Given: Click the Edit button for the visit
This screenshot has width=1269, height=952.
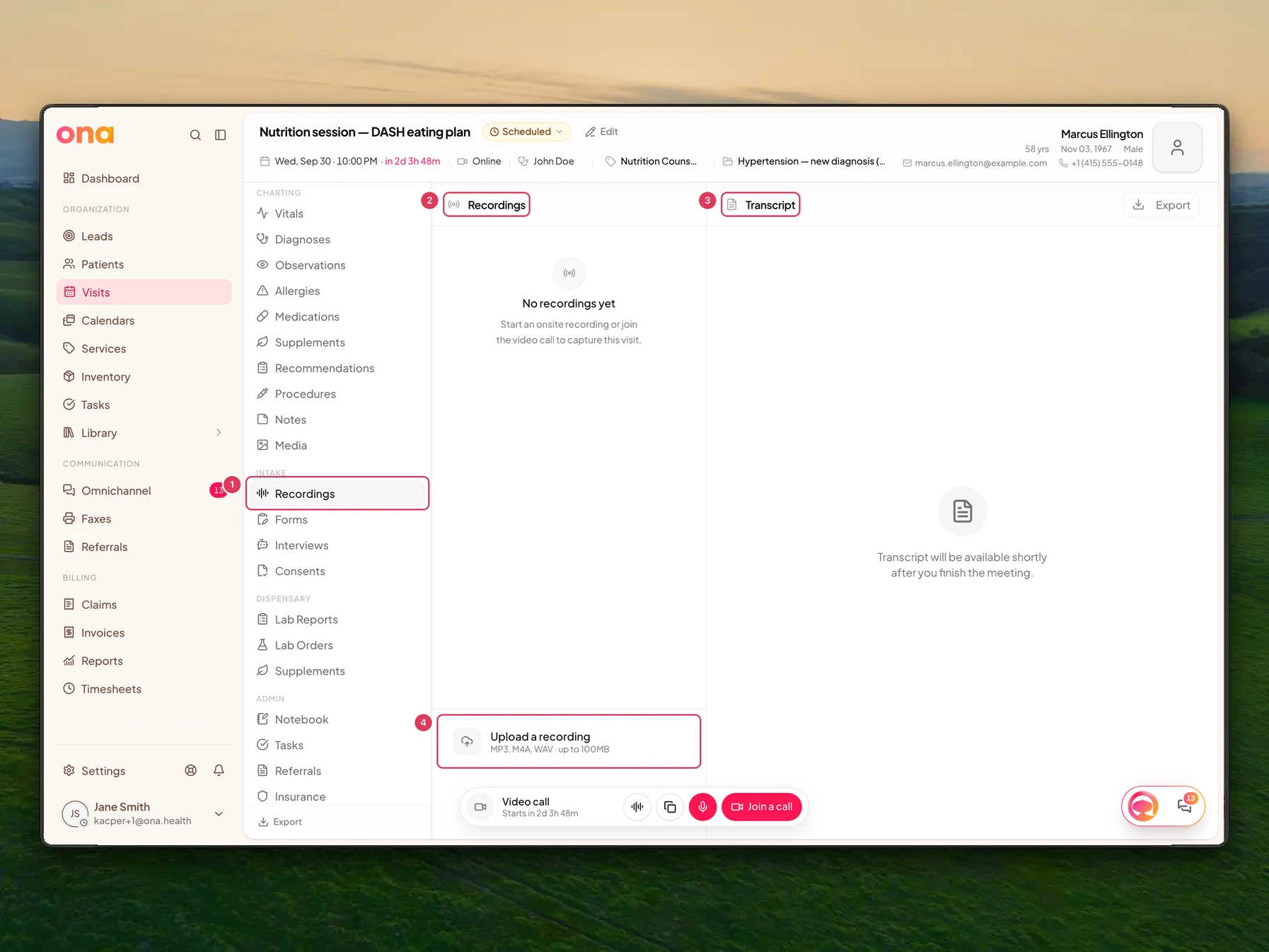Looking at the screenshot, I should click(x=601, y=132).
